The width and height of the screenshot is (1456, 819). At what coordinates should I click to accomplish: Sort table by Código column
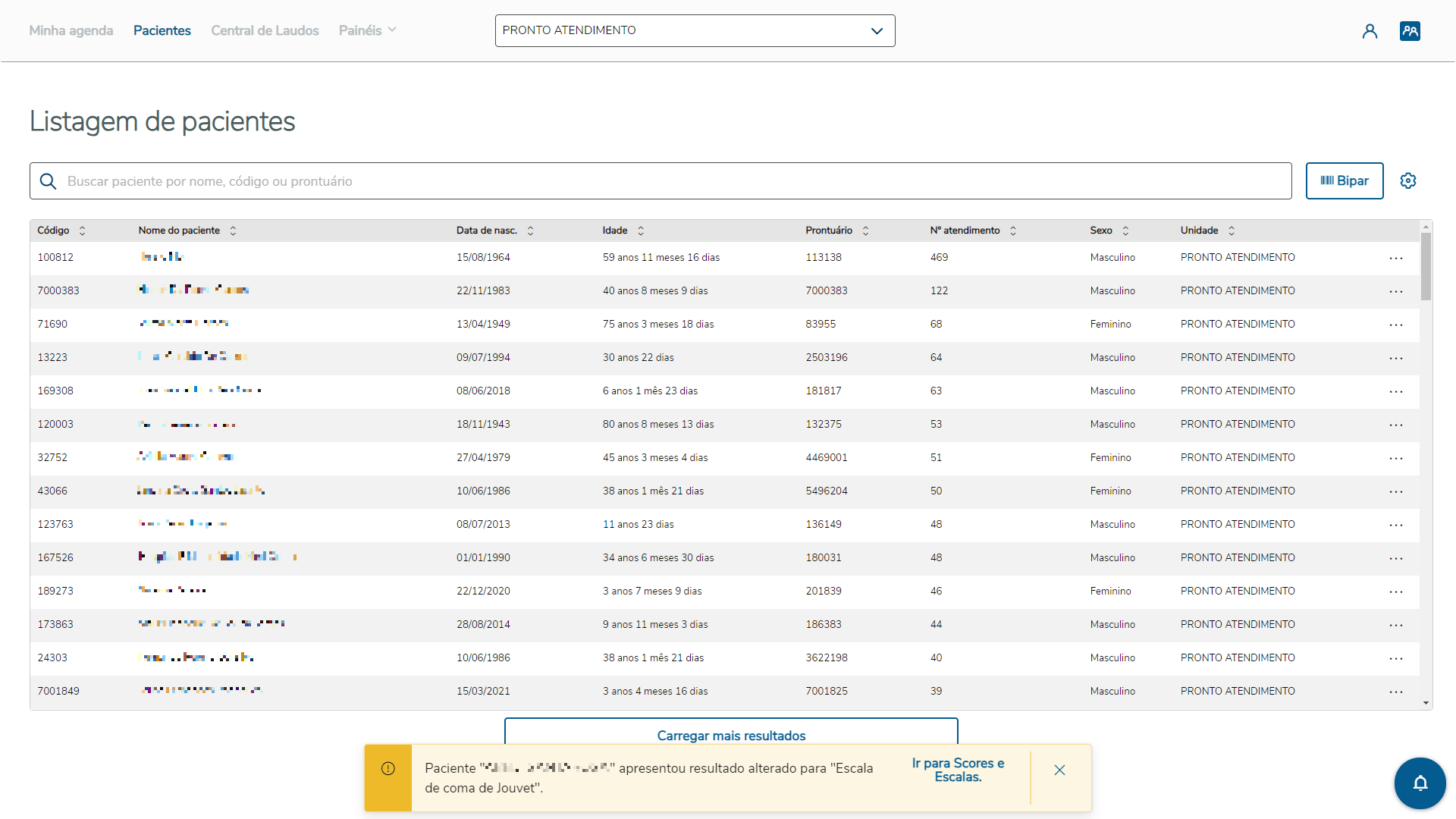[x=83, y=231]
